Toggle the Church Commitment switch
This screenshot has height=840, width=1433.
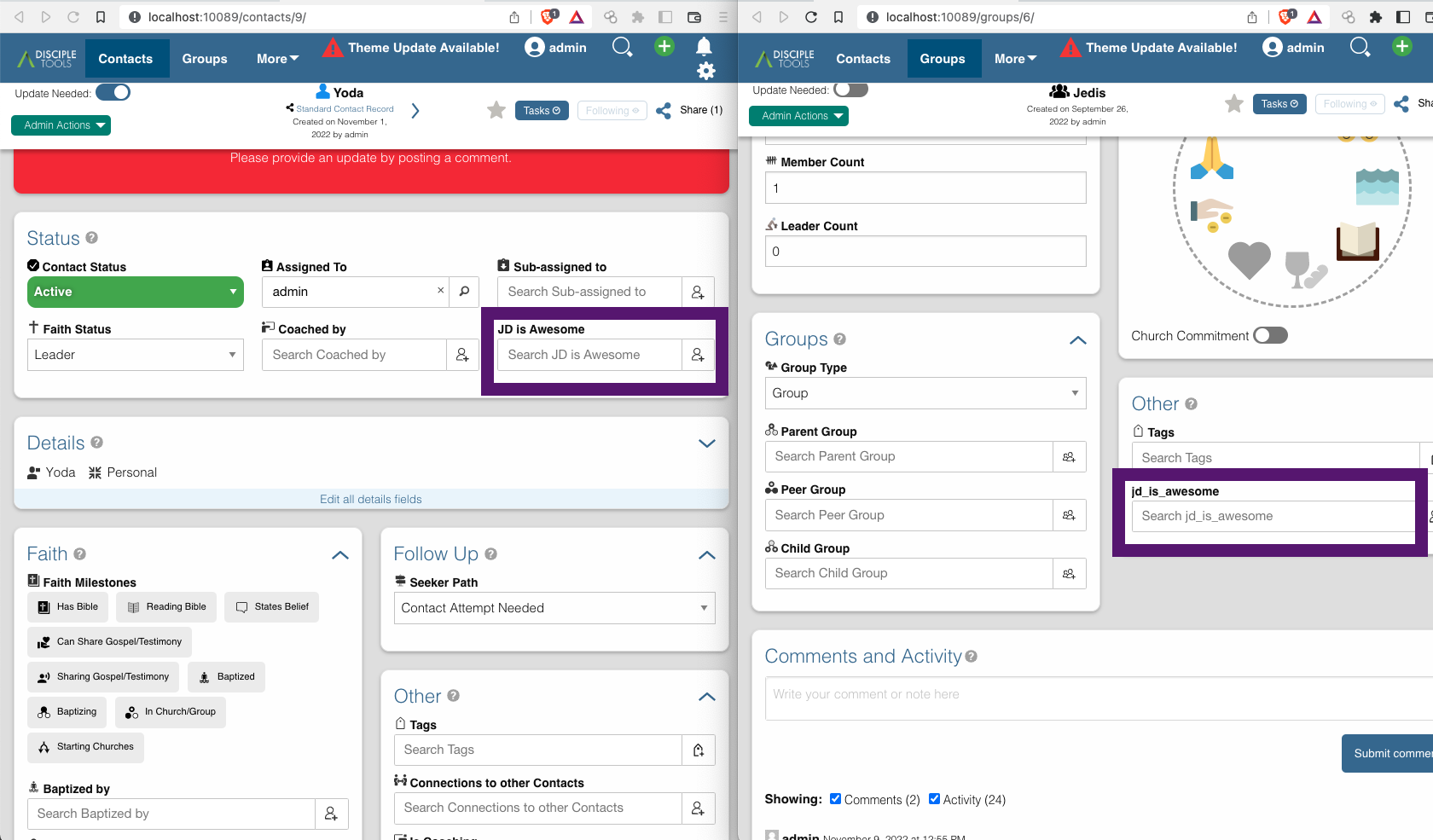pyautogui.click(x=1270, y=335)
